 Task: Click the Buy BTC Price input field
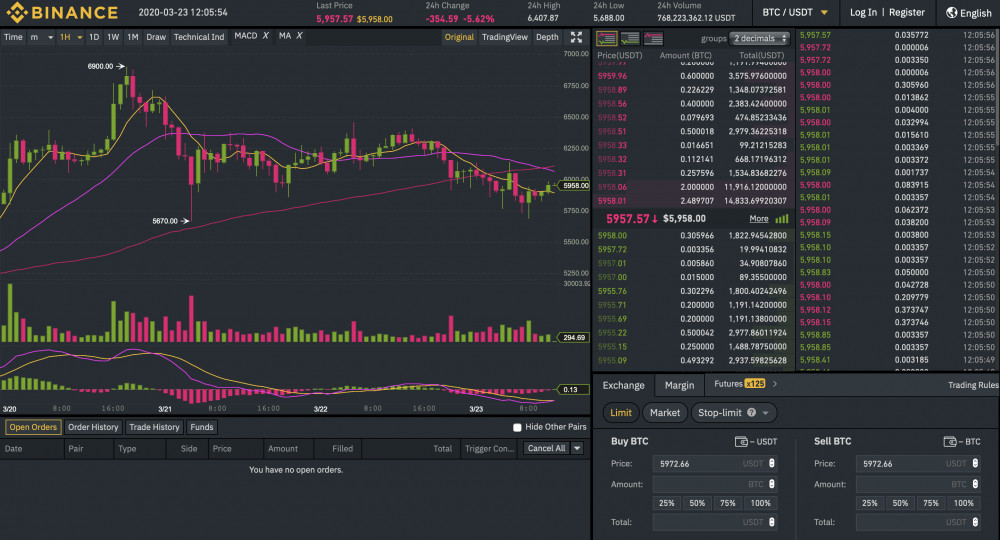click(x=714, y=463)
